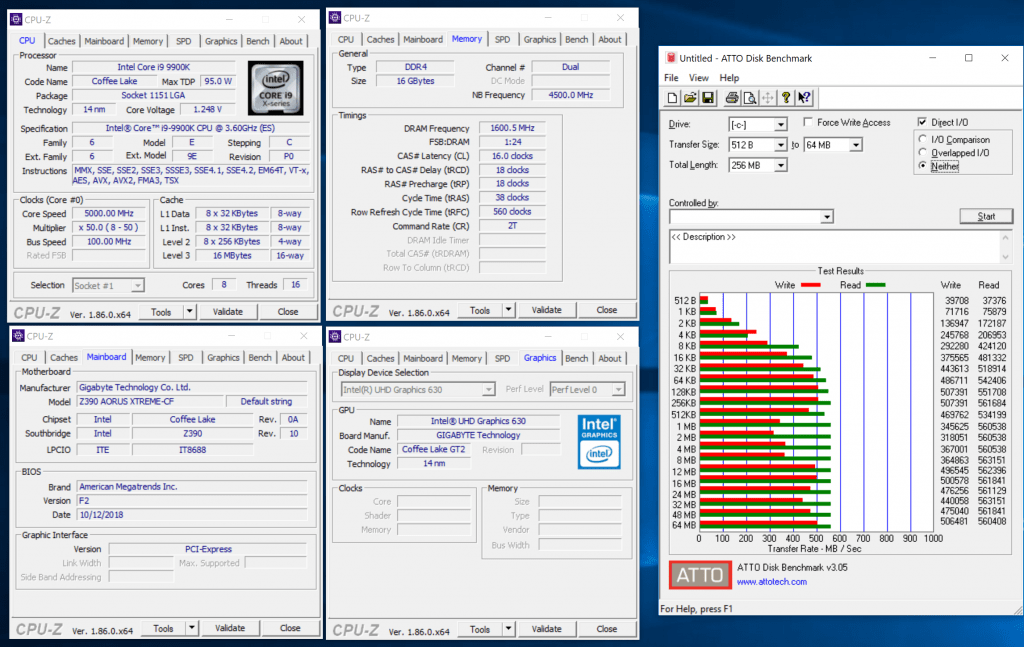Click the NB Frequency value 4500.0 MHz
Viewport: 1024px width, 647px height.
click(x=571, y=95)
